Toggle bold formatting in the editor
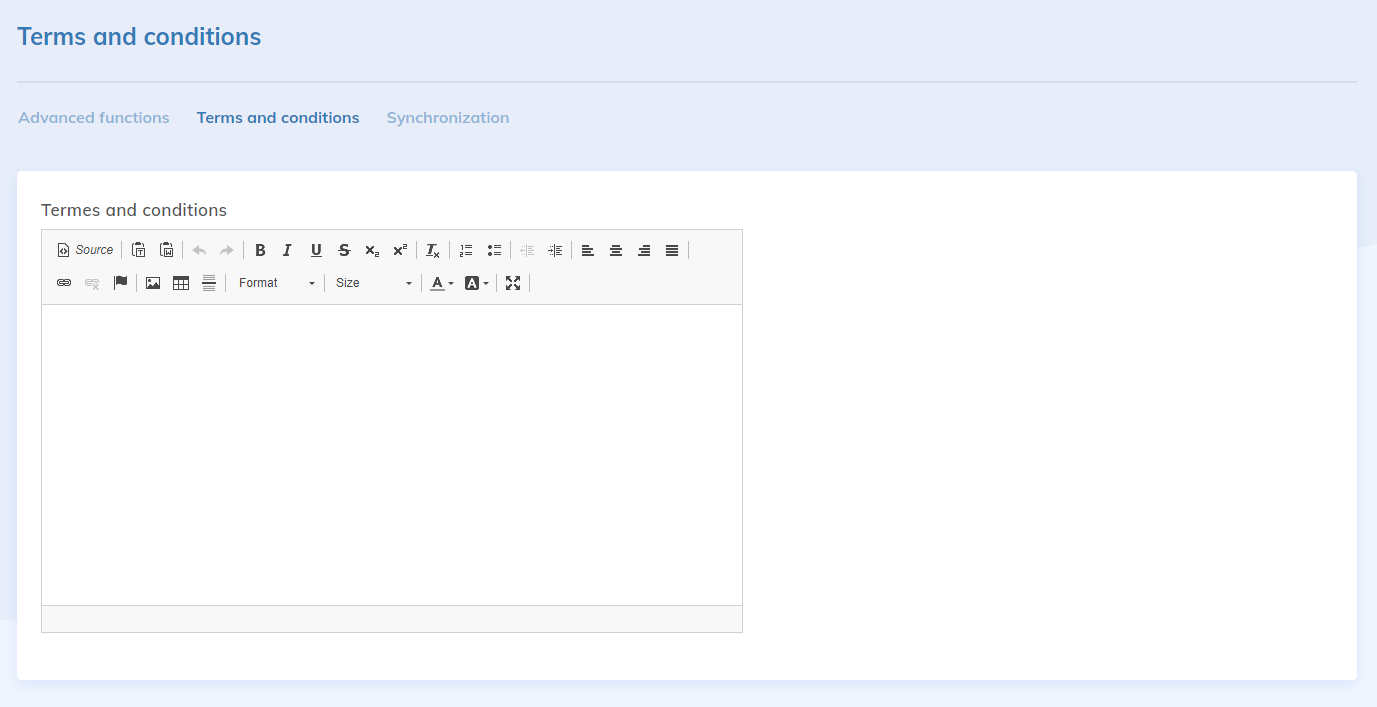 260,250
